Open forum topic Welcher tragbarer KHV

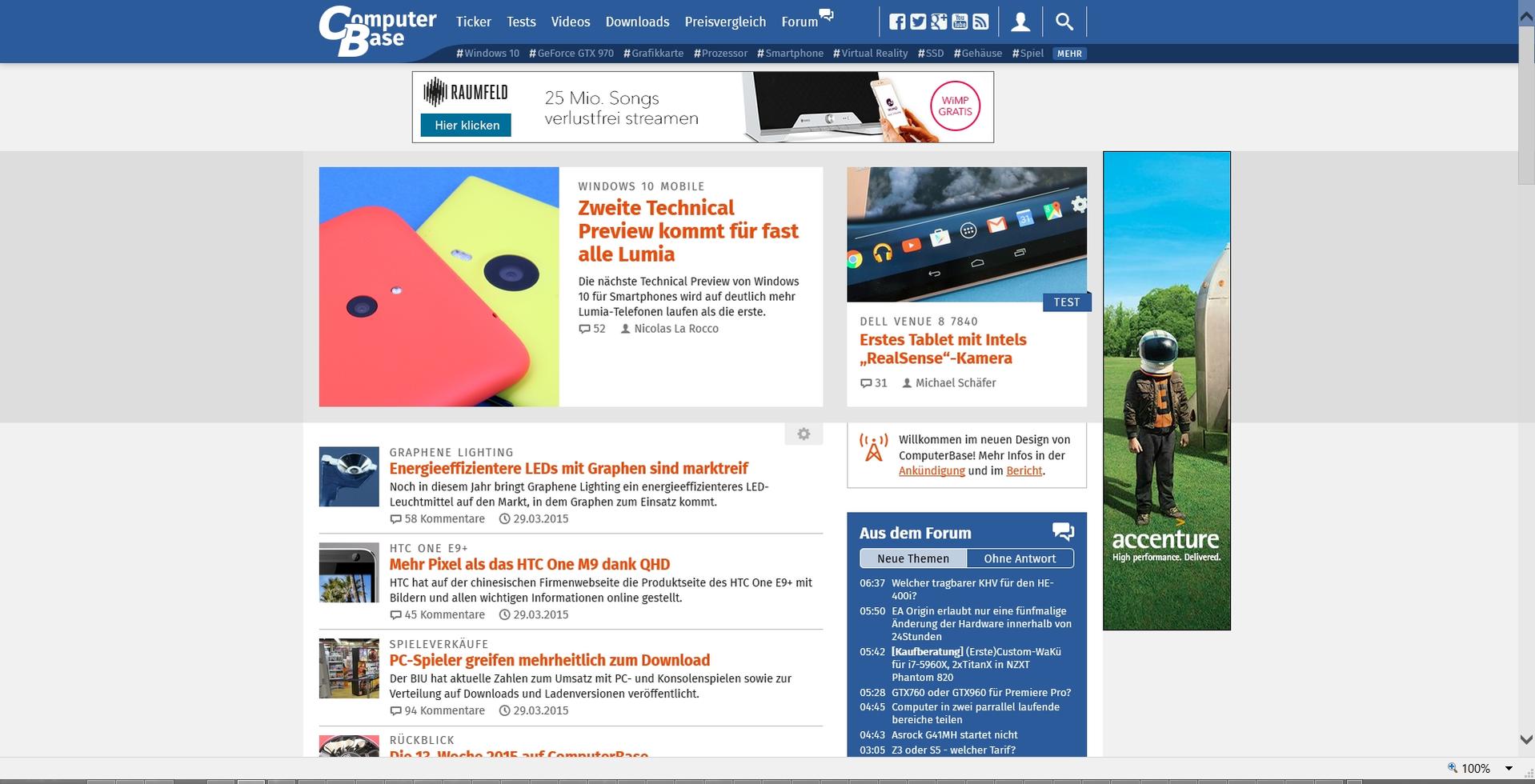pyautogui.click(x=972, y=590)
